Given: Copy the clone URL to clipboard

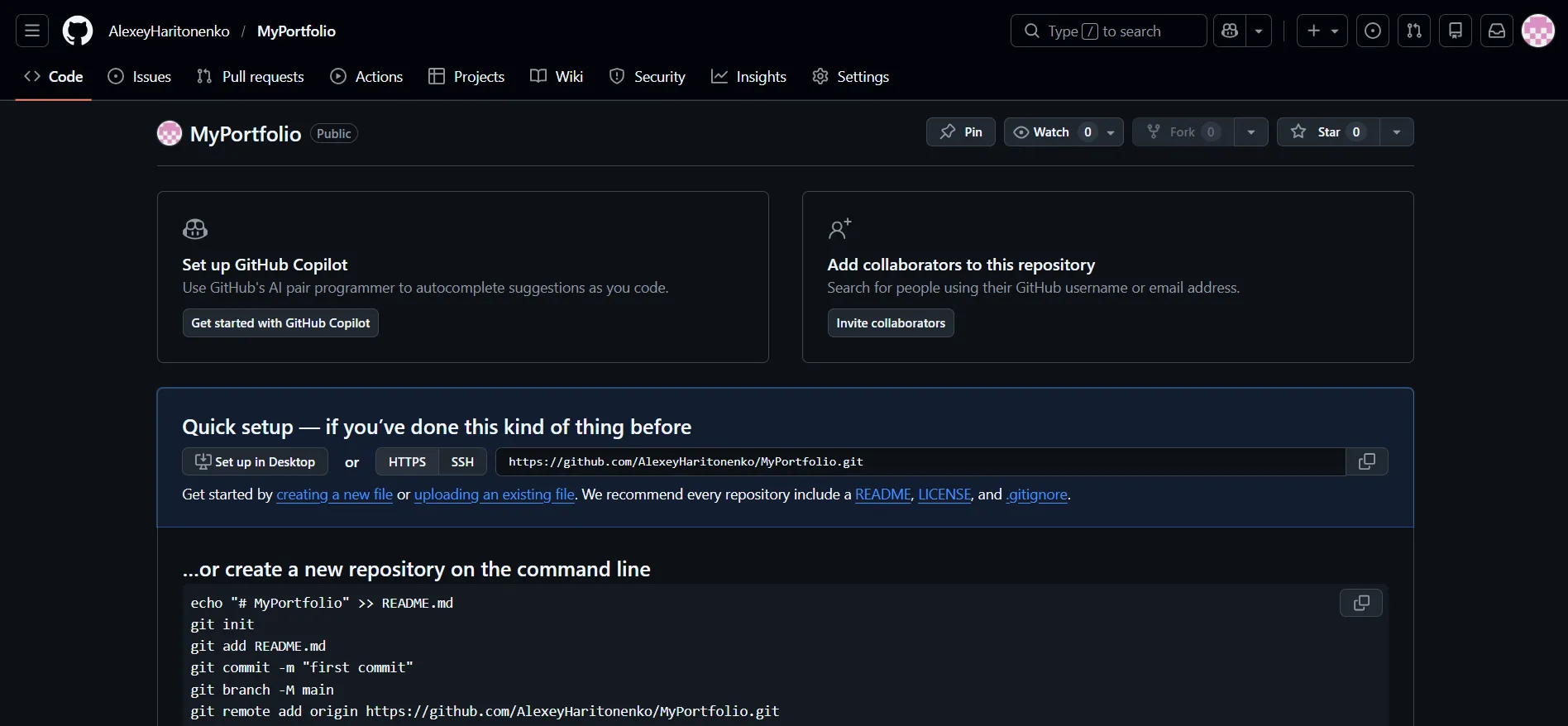Looking at the screenshot, I should pyautogui.click(x=1367, y=461).
